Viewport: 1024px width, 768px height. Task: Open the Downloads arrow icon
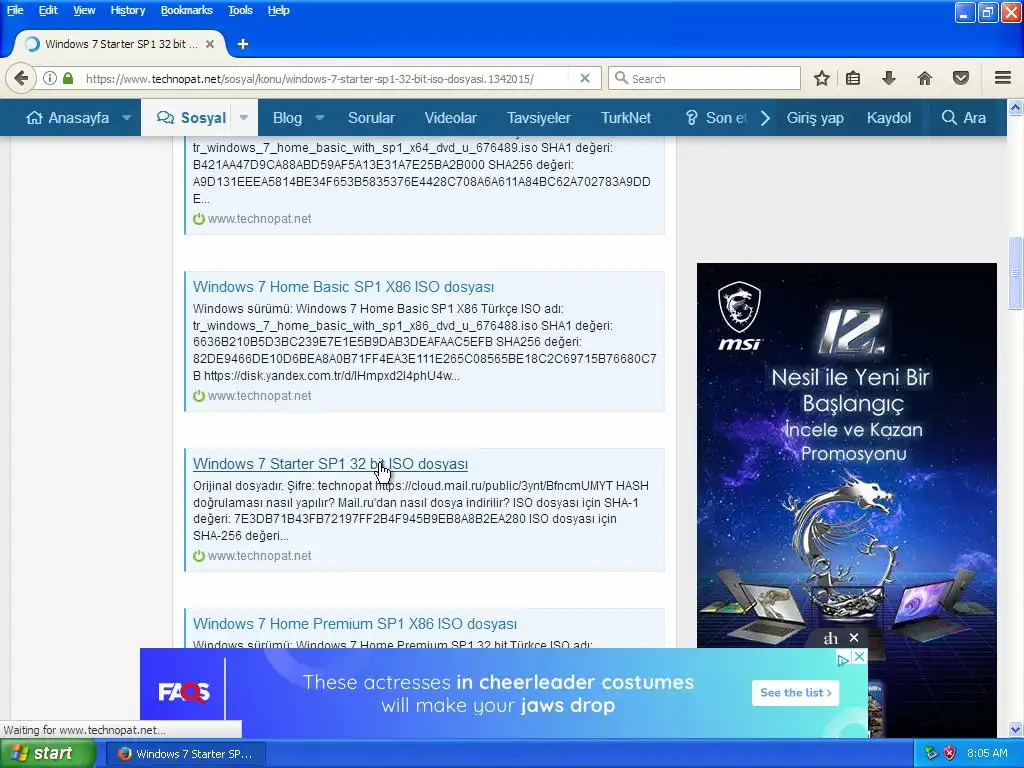coord(888,78)
